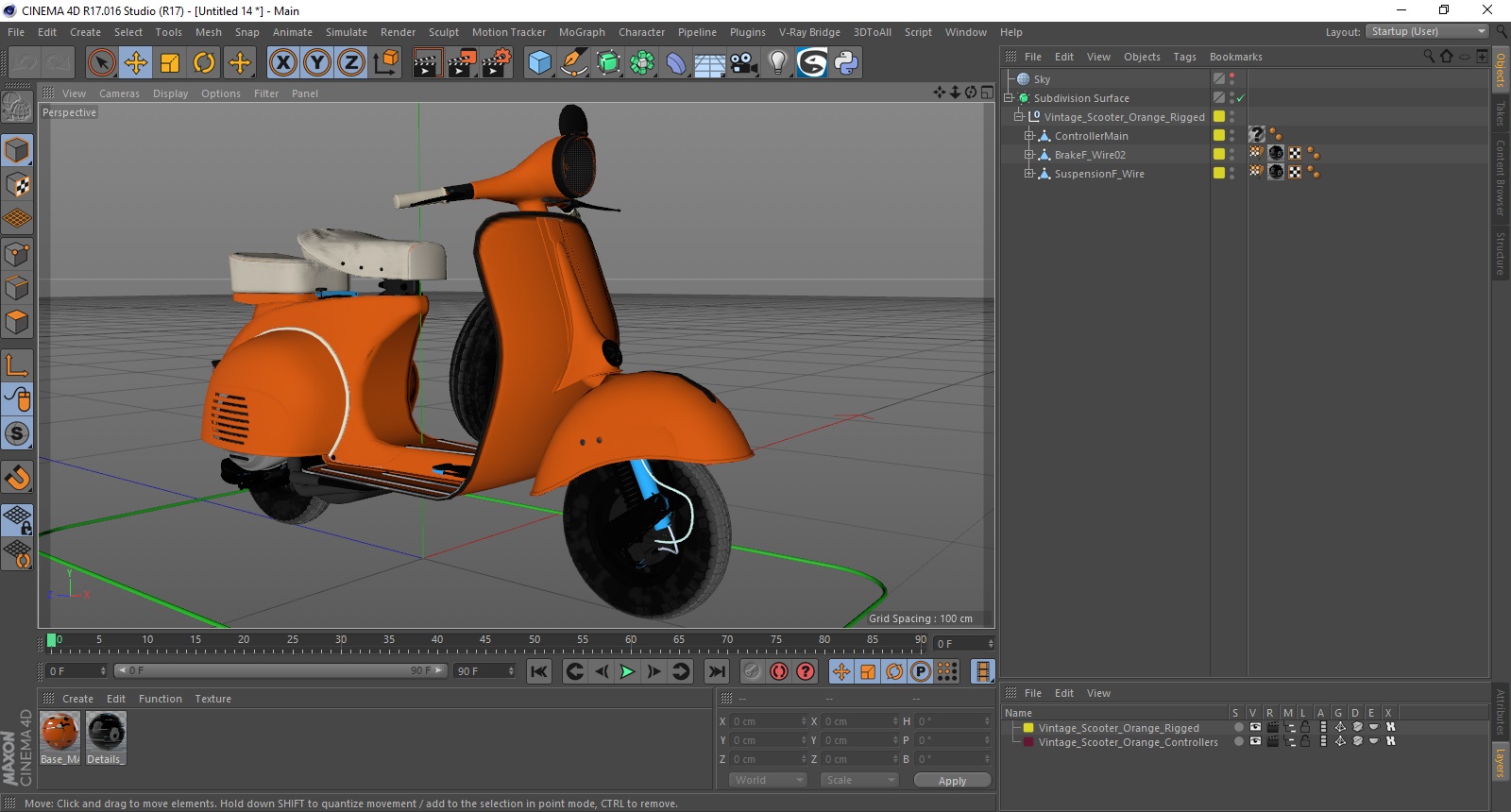This screenshot has width=1511, height=812.
Task: Enable Points mode
Action: [x=17, y=254]
